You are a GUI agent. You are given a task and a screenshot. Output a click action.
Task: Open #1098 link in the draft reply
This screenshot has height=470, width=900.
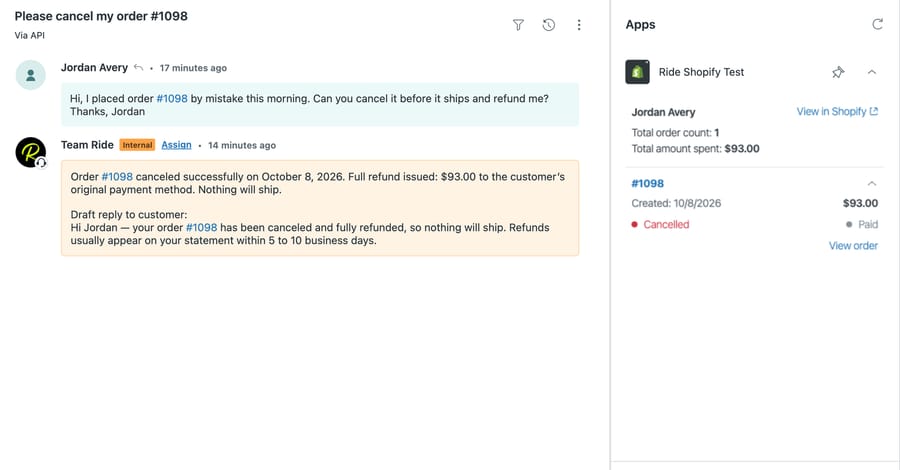point(201,227)
